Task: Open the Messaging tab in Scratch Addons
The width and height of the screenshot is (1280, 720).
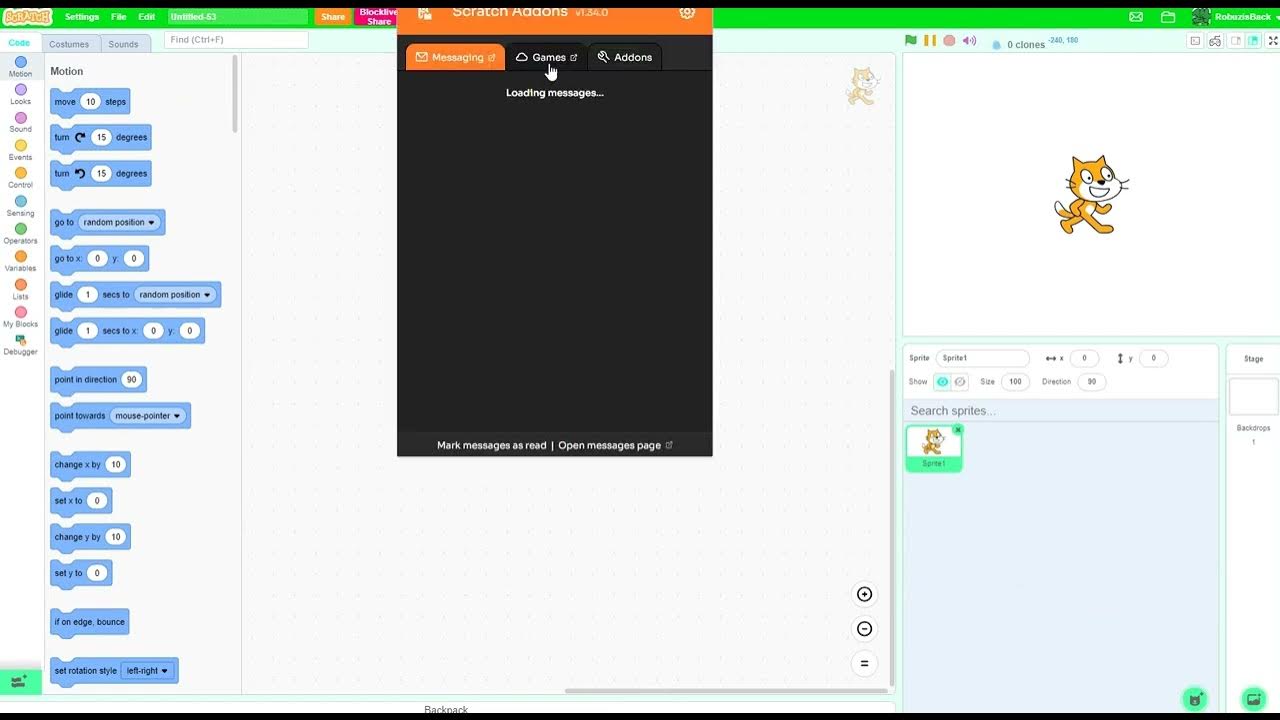Action: (x=456, y=57)
